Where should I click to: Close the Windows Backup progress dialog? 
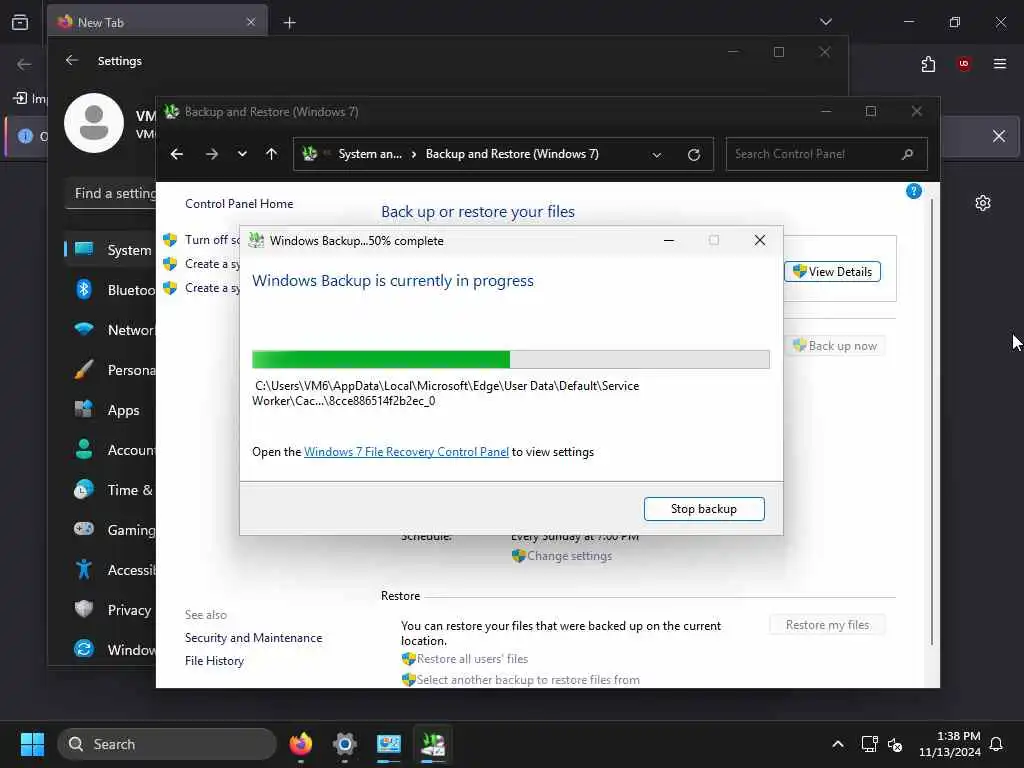(x=760, y=240)
